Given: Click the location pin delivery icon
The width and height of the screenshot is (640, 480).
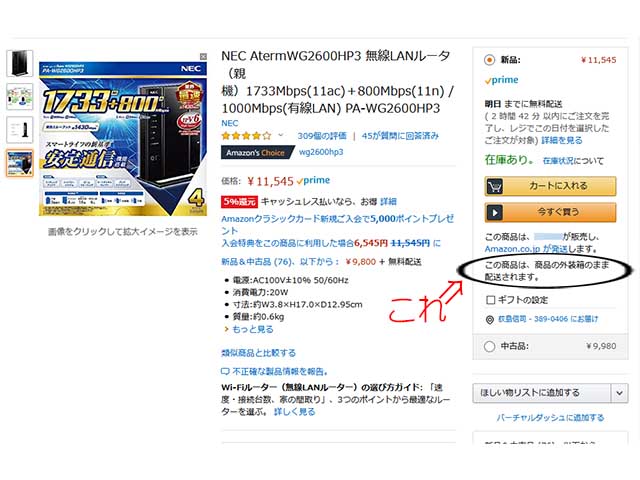Looking at the screenshot, I should pos(490,320).
